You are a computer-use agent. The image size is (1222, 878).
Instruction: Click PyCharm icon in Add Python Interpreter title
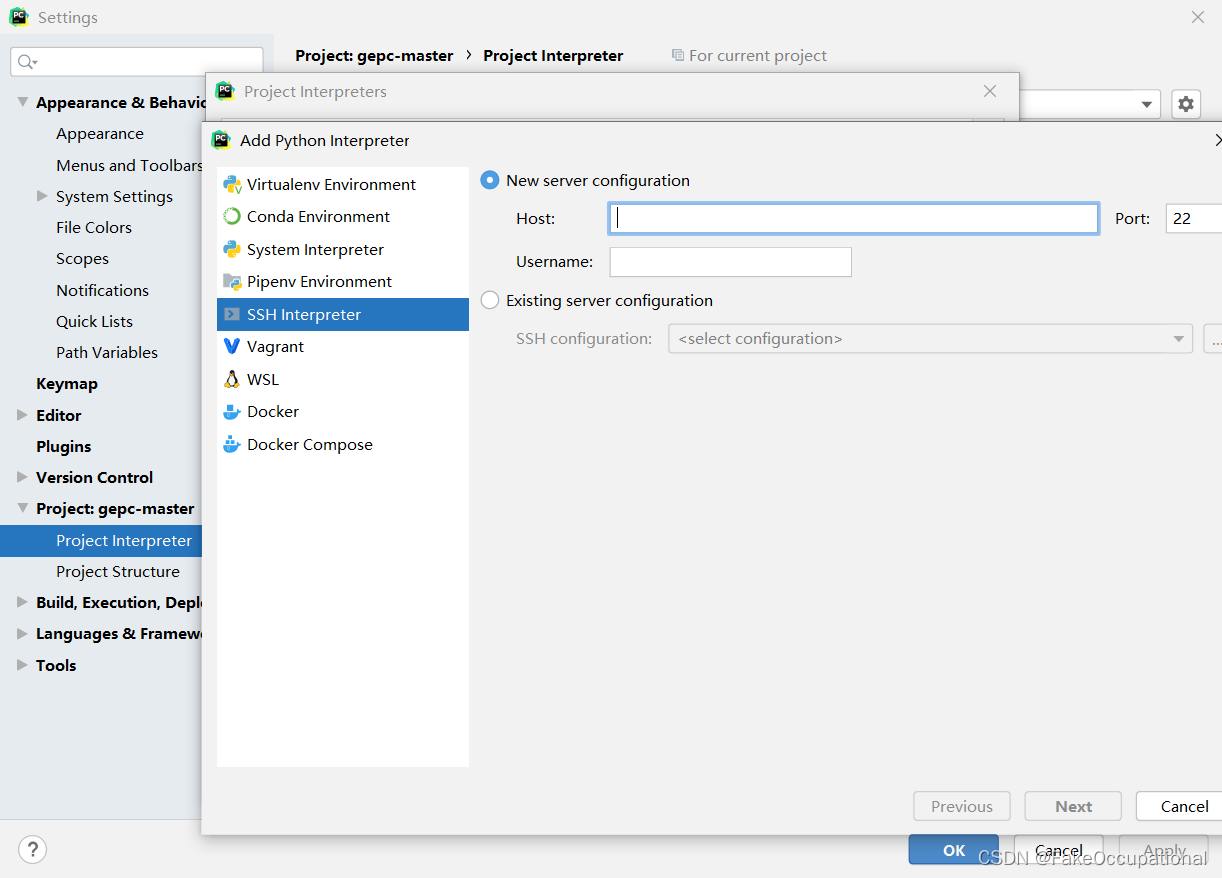coord(221,140)
